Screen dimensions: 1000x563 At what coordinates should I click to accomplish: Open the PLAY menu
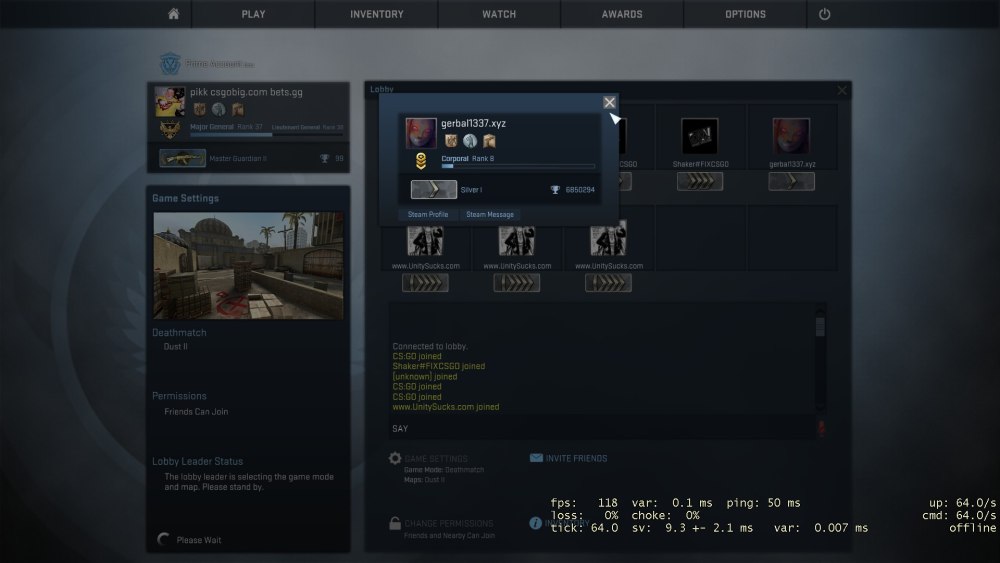point(253,14)
